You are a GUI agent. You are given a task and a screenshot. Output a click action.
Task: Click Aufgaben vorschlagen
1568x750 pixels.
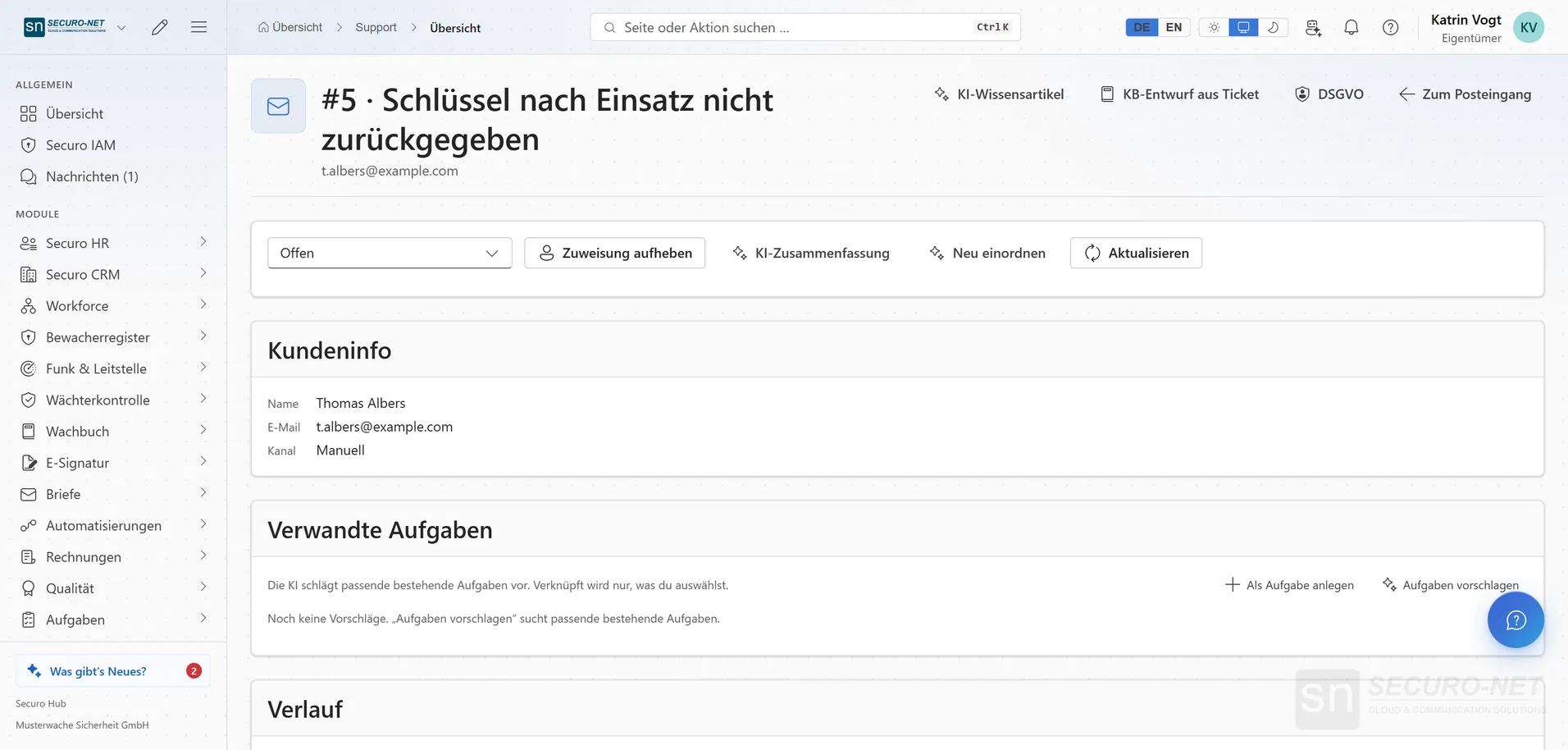1451,585
